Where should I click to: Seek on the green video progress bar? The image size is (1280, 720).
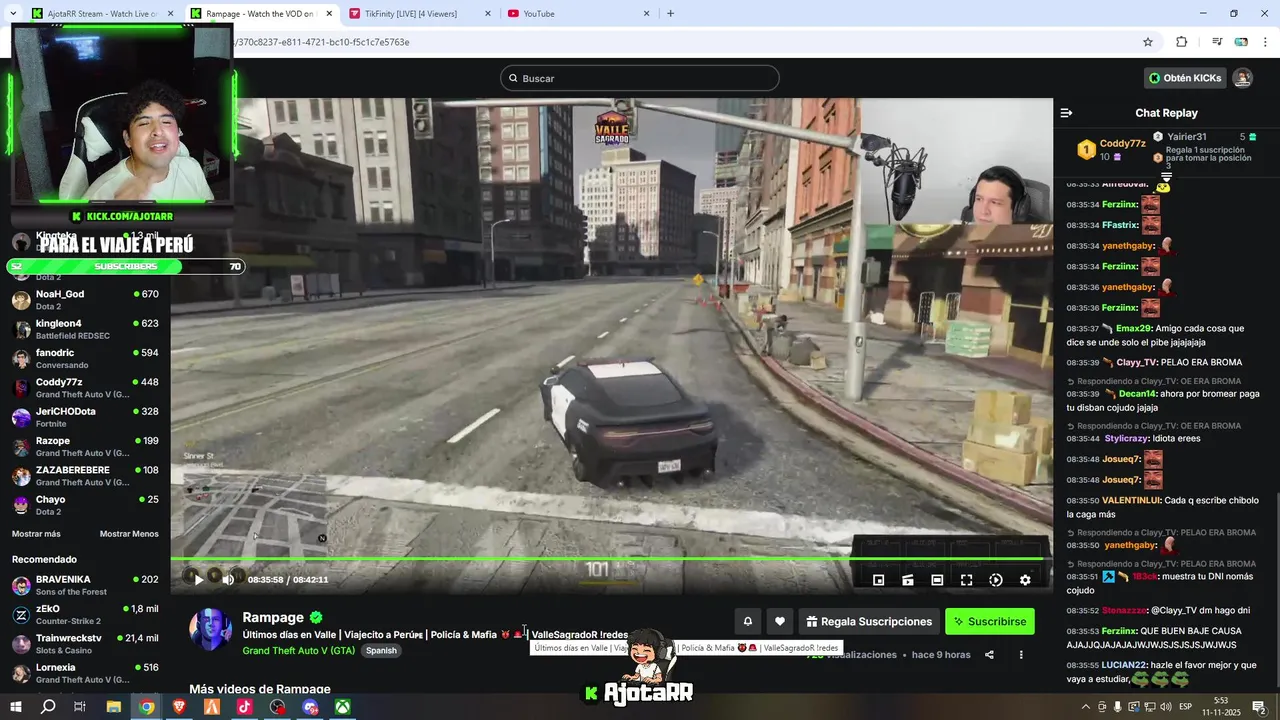(x=611, y=559)
